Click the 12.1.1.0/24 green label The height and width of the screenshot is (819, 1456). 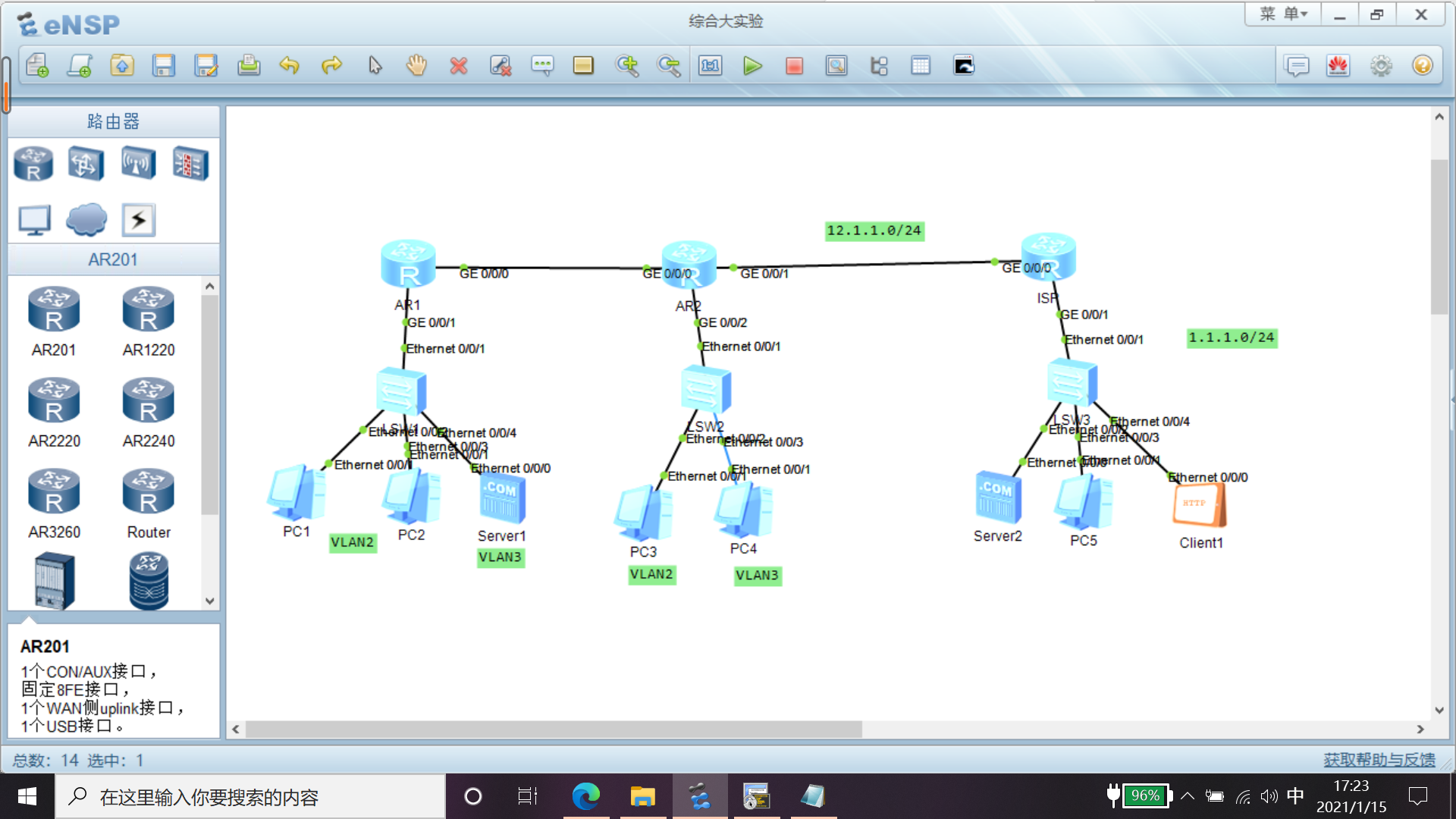pos(874,231)
